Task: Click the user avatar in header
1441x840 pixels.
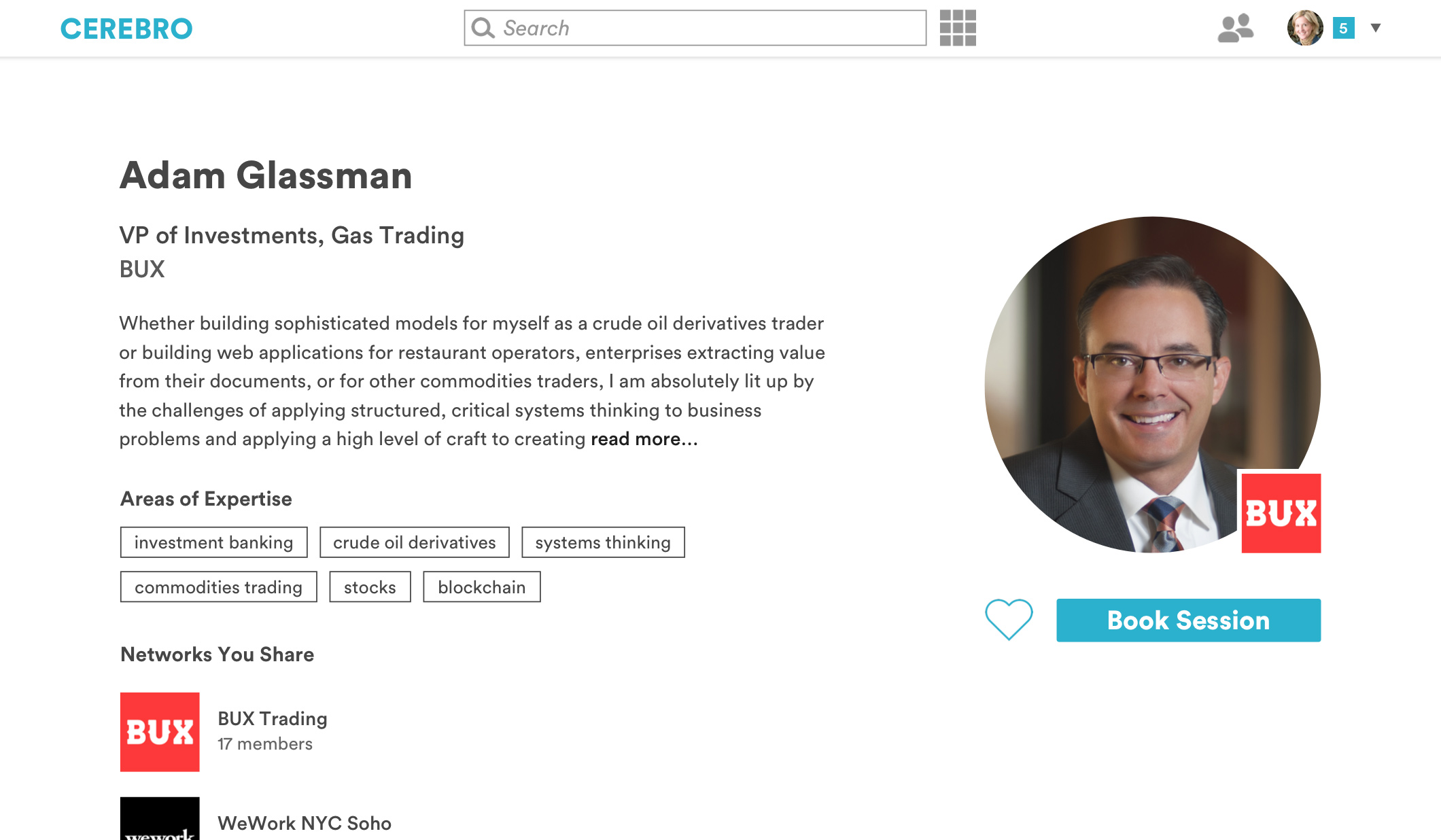Action: pyautogui.click(x=1305, y=28)
